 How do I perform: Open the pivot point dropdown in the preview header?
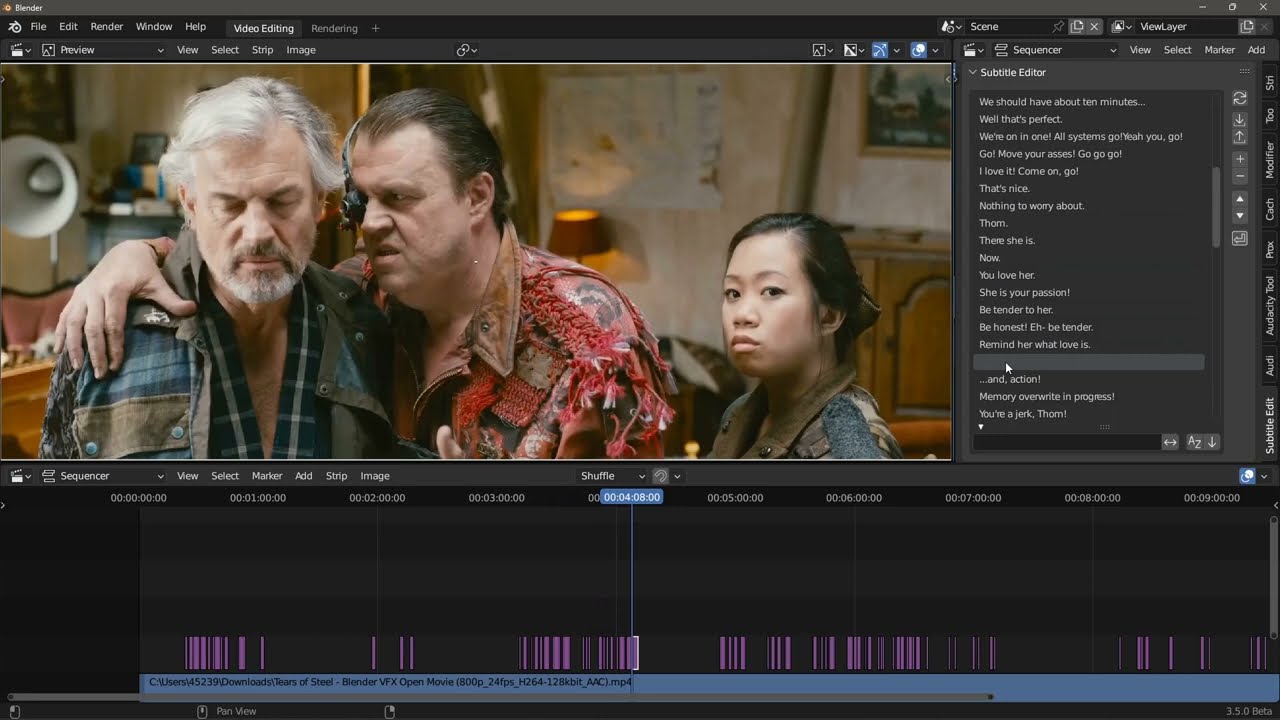[x=467, y=50]
